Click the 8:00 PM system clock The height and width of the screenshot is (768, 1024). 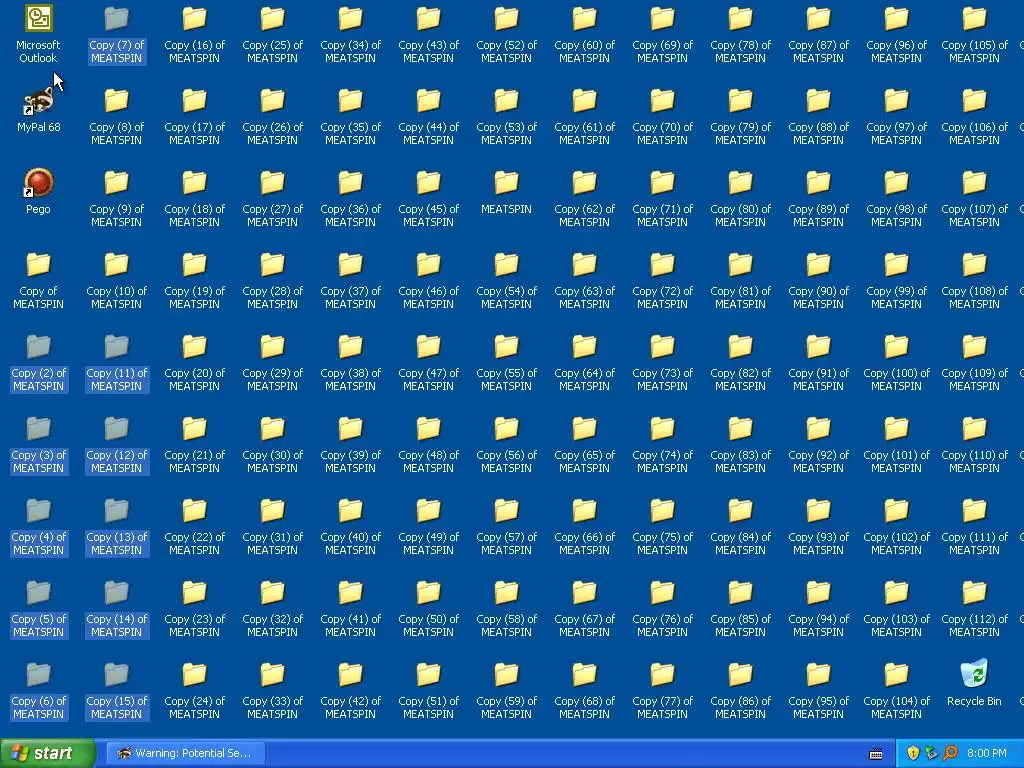point(987,753)
